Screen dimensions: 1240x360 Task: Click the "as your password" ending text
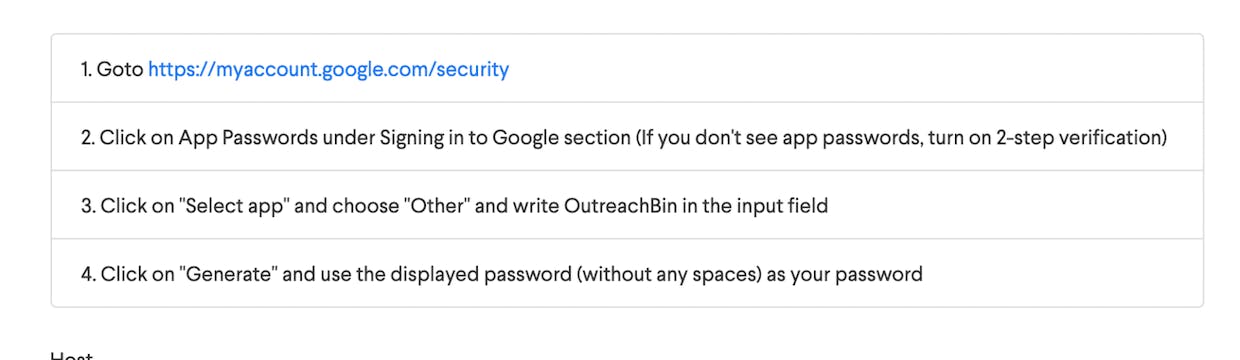(844, 273)
